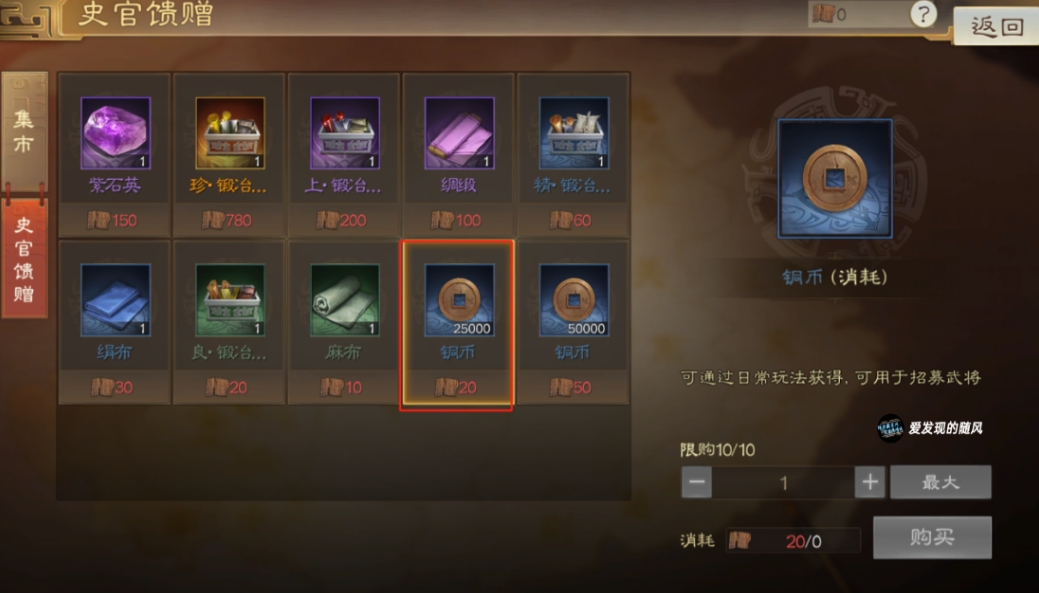The width and height of the screenshot is (1039, 593).
Task: Click the purchase quantity field
Action: point(783,482)
